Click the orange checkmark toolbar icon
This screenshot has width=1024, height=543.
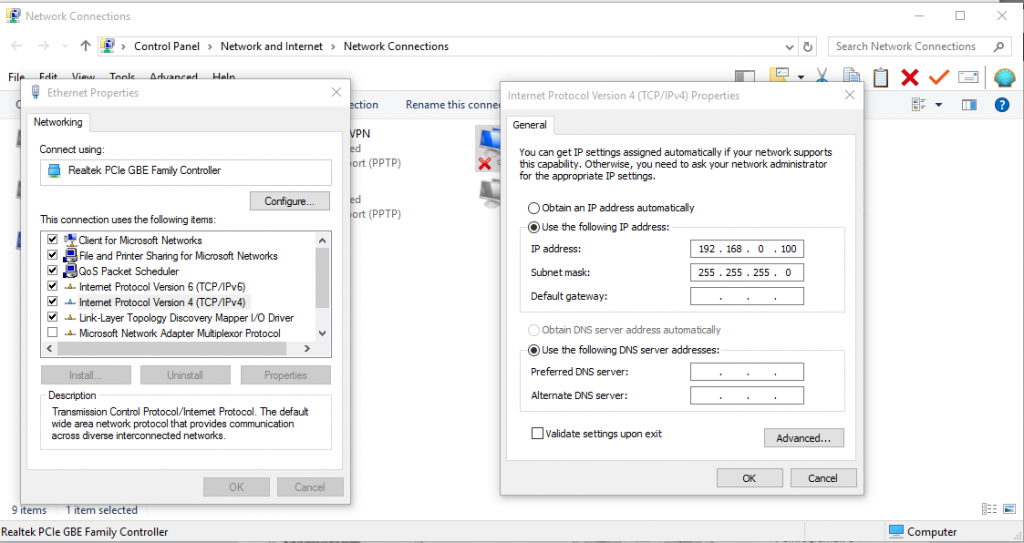(x=938, y=77)
